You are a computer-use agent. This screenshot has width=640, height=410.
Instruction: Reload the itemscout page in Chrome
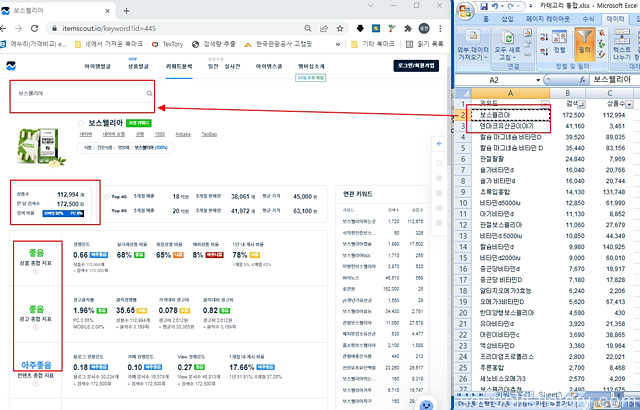[35, 29]
